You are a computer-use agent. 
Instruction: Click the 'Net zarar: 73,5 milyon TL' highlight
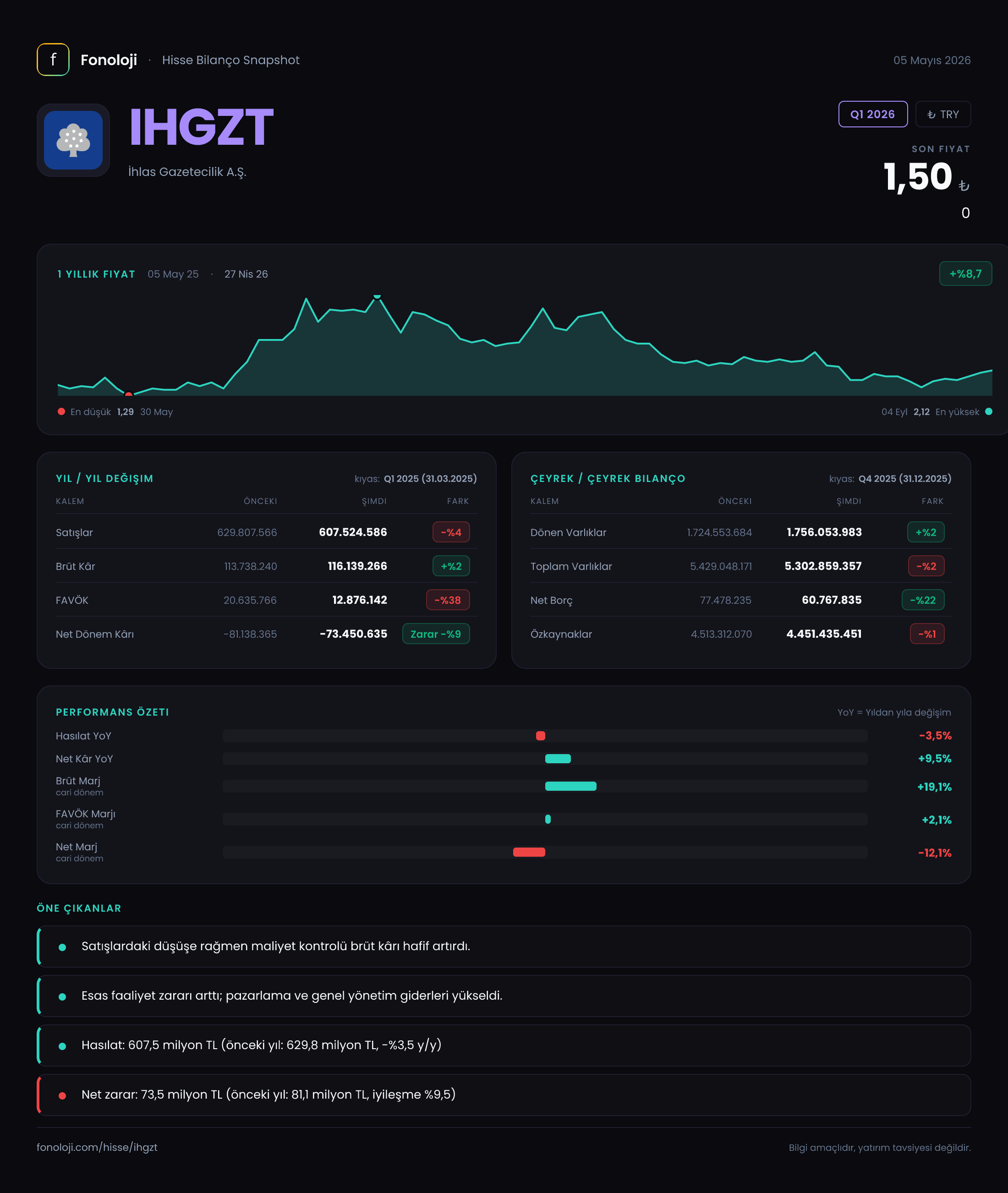(504, 1094)
